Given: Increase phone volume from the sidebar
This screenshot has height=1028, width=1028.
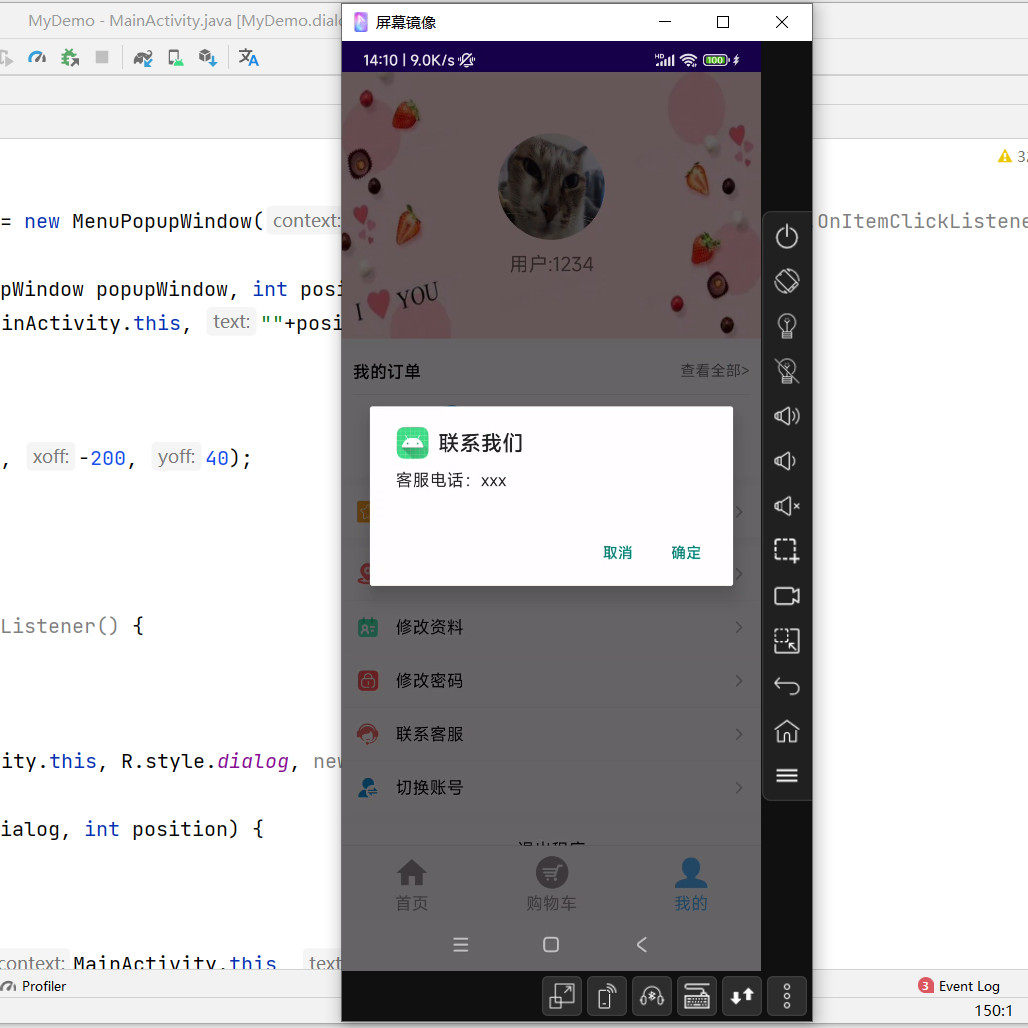Looking at the screenshot, I should 786,416.
